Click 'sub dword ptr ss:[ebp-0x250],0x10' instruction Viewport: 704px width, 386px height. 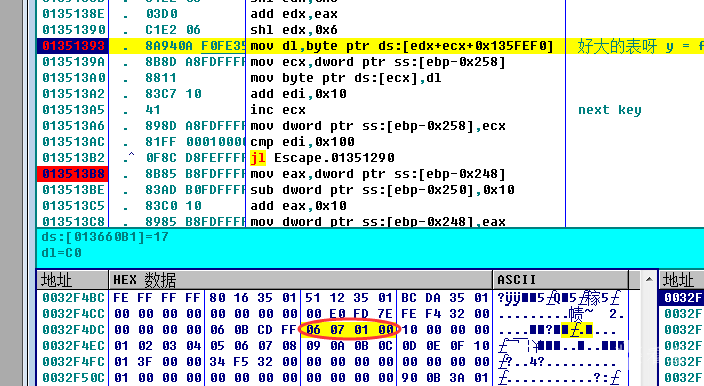pos(382,190)
